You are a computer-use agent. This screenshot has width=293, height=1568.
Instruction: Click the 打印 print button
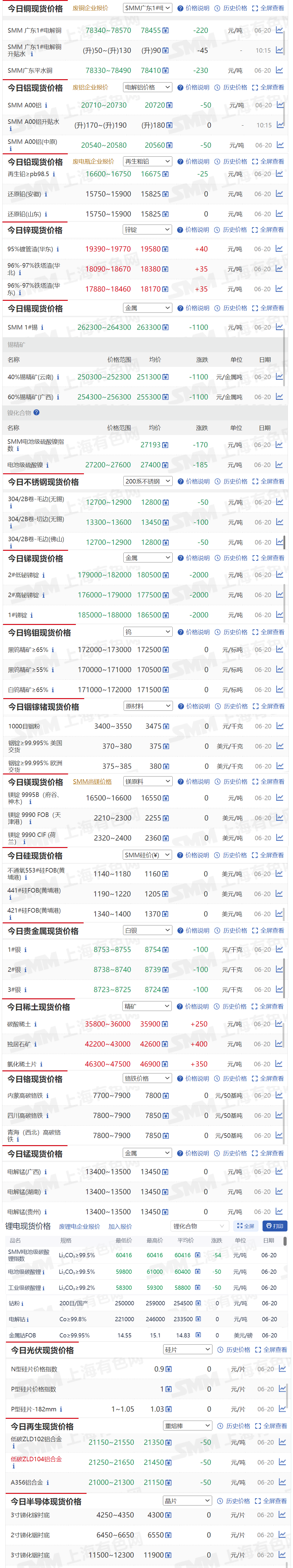pyautogui.click(x=275, y=1226)
